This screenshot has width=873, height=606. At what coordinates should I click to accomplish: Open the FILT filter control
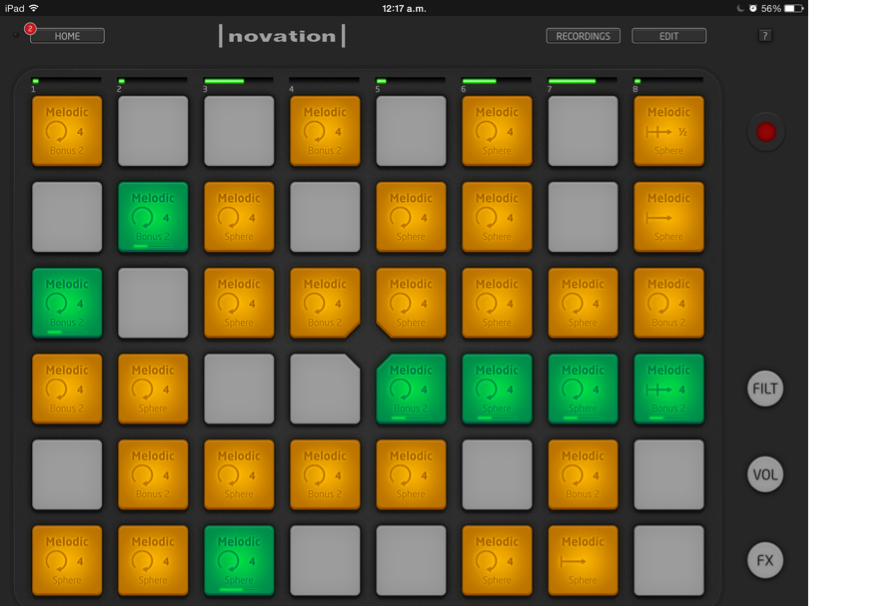[765, 388]
